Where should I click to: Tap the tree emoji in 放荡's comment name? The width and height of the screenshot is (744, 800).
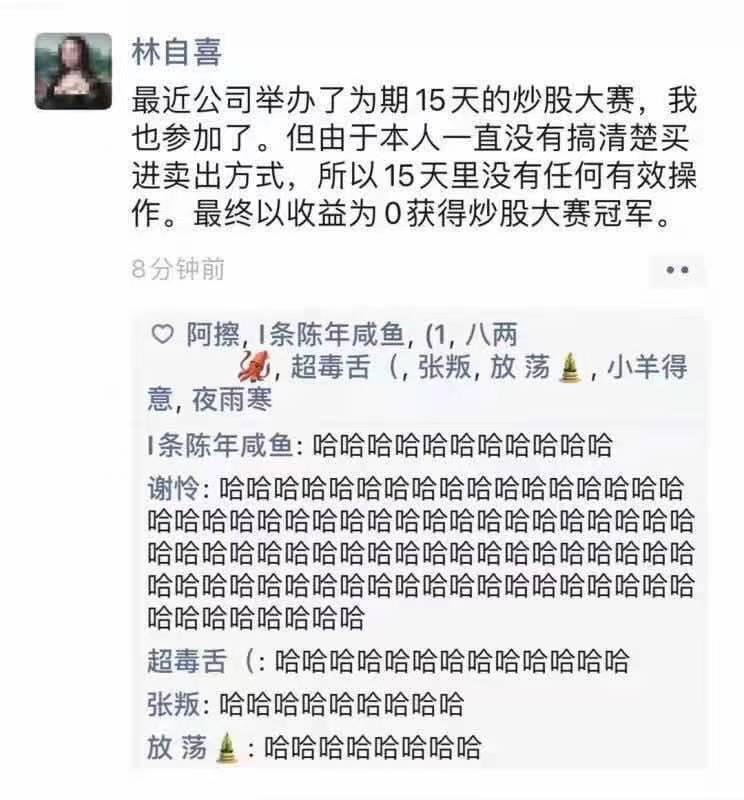coord(227,748)
